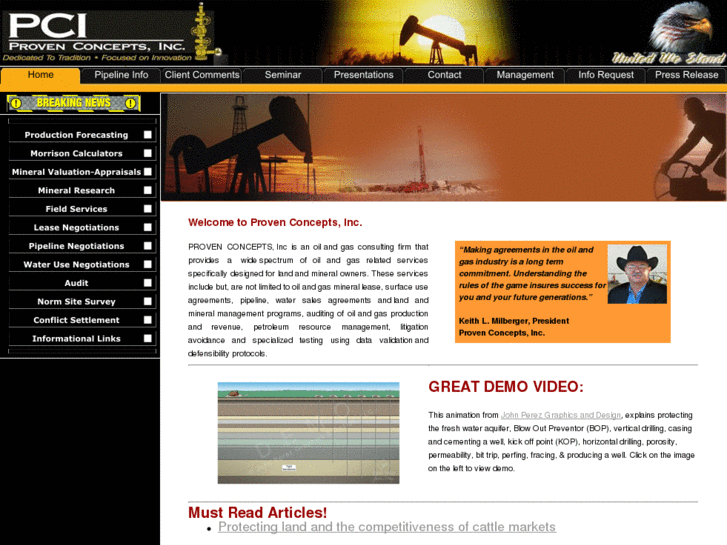This screenshot has width=727, height=545.
Task: Click the drilling demo video thumbnail
Action: (308, 433)
